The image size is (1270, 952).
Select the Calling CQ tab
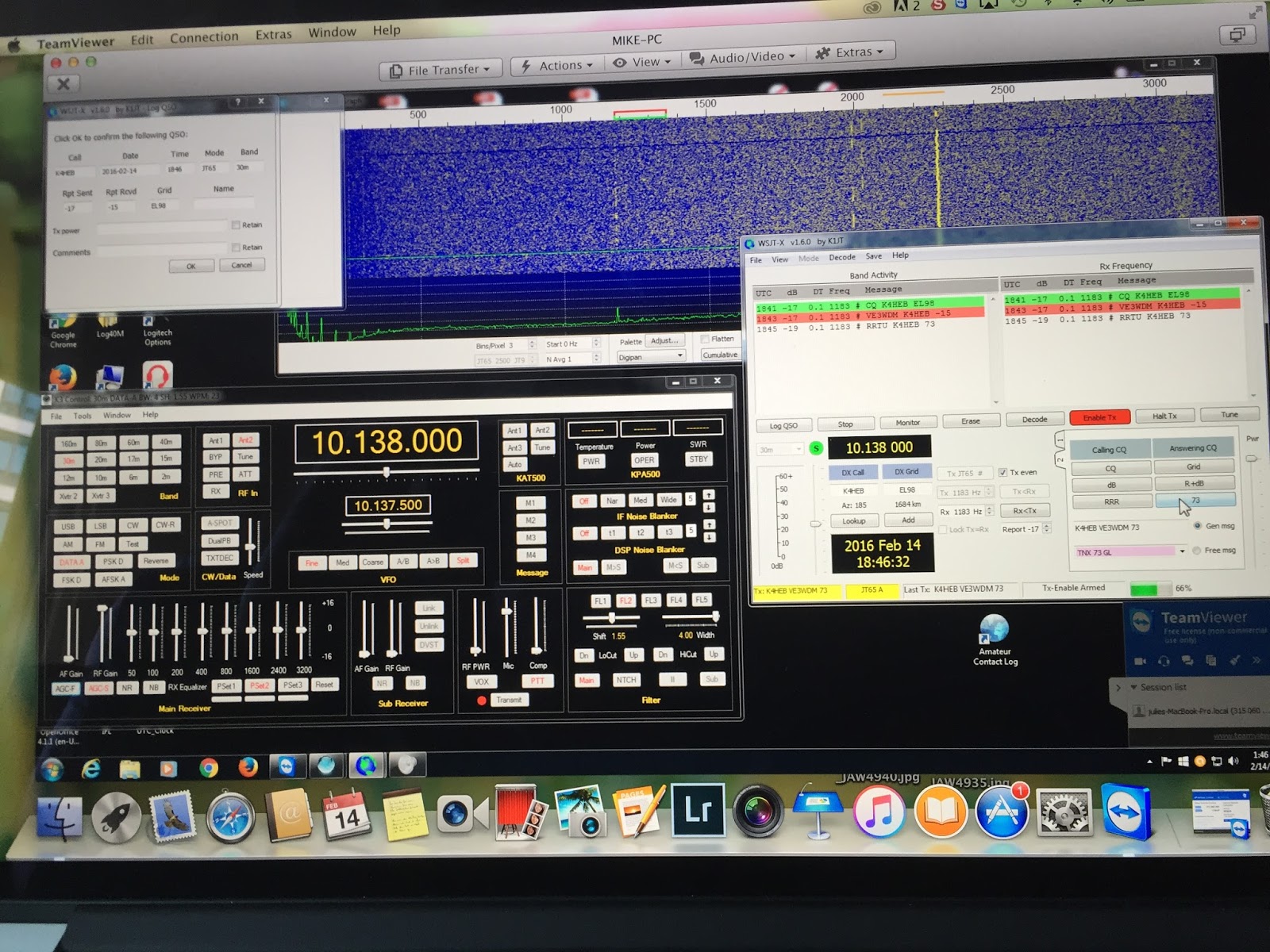coord(1109,450)
